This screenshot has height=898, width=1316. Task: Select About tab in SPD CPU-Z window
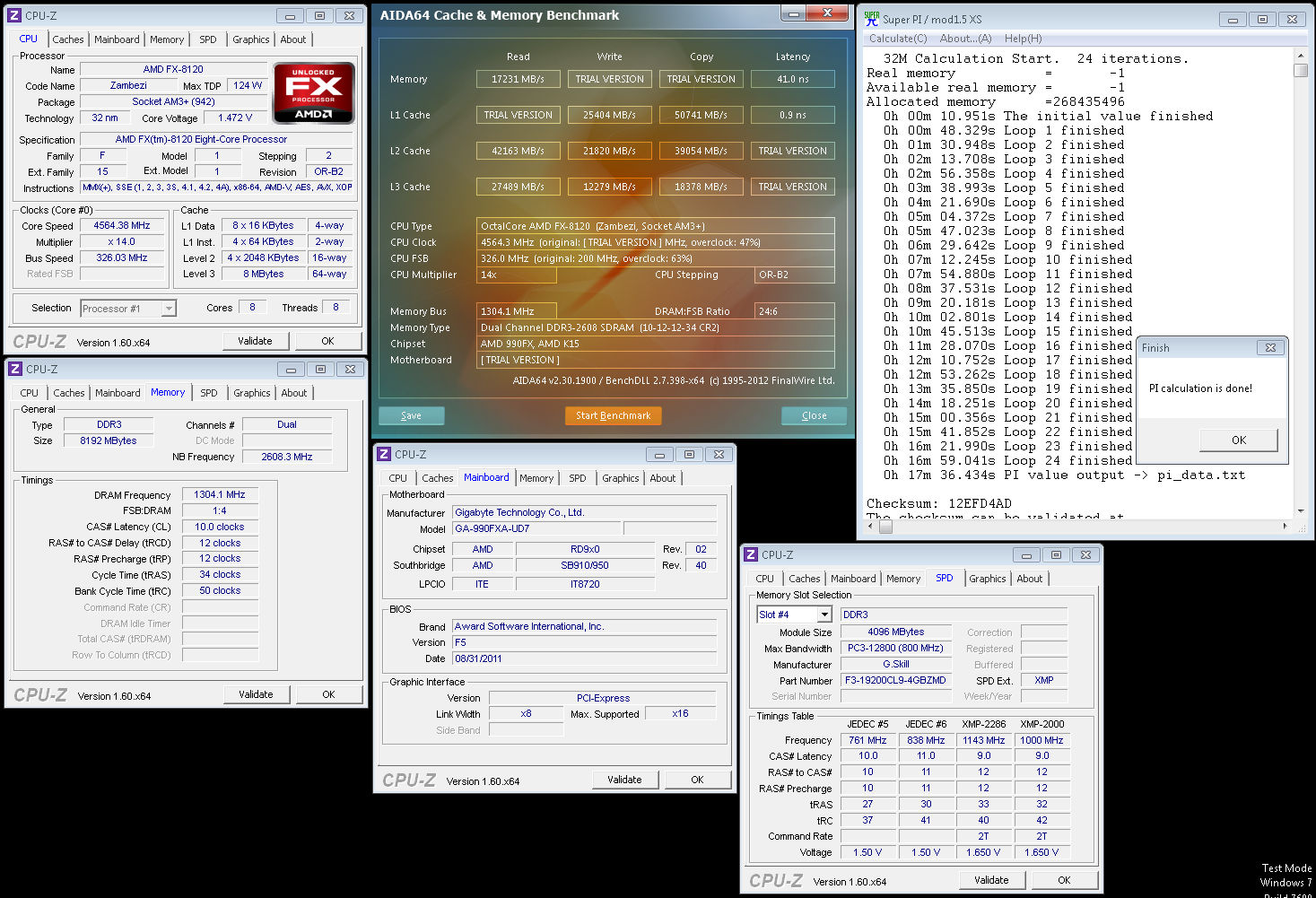click(x=1030, y=579)
